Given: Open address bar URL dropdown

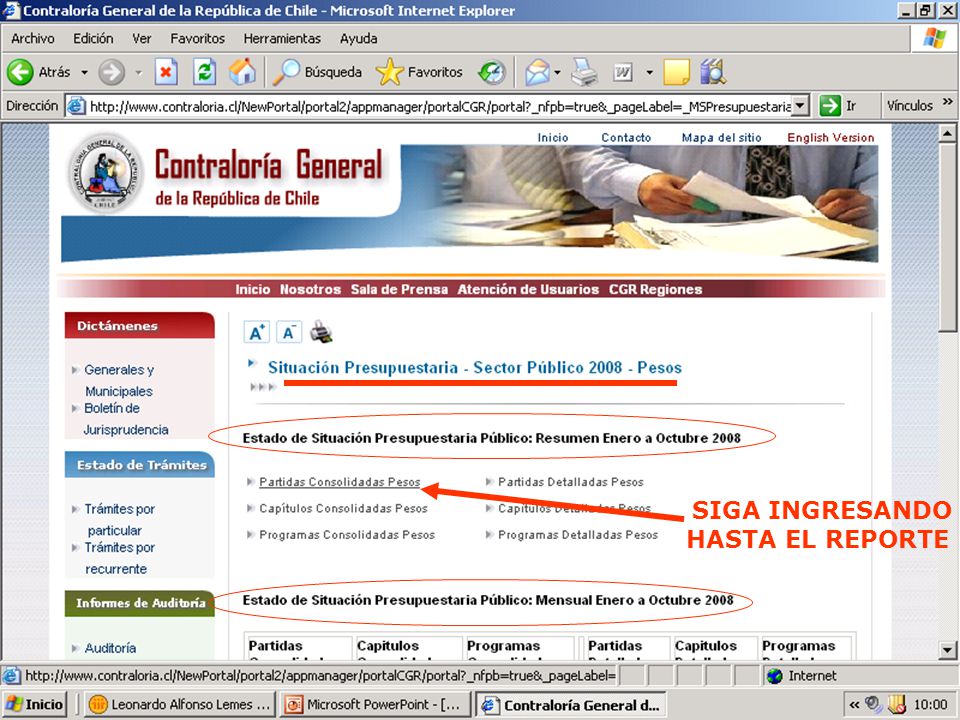Looking at the screenshot, I should coord(800,106).
